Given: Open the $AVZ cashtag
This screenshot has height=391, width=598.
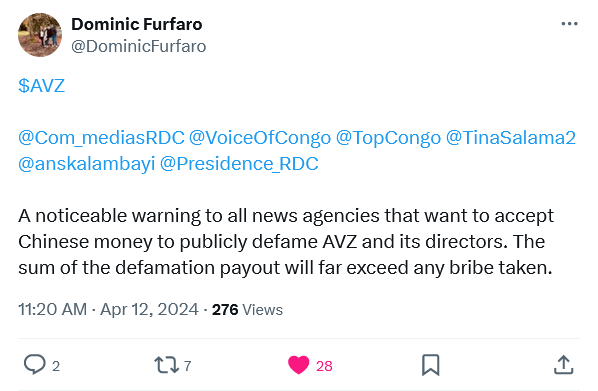Looking at the screenshot, I should [x=42, y=85].
